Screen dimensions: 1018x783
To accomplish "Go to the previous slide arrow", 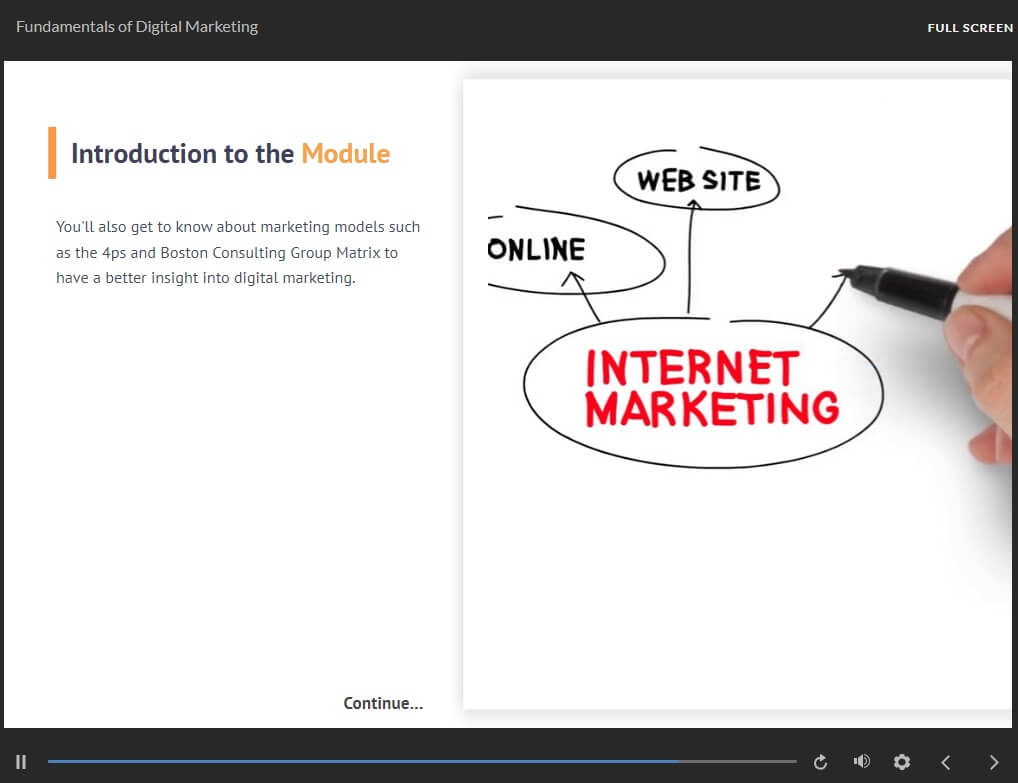I will [x=946, y=762].
